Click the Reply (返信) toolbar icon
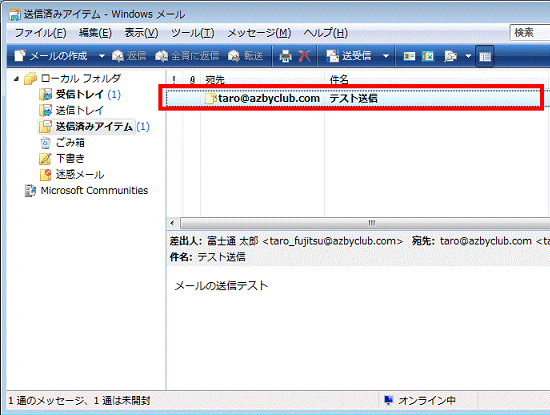 [x=129, y=56]
